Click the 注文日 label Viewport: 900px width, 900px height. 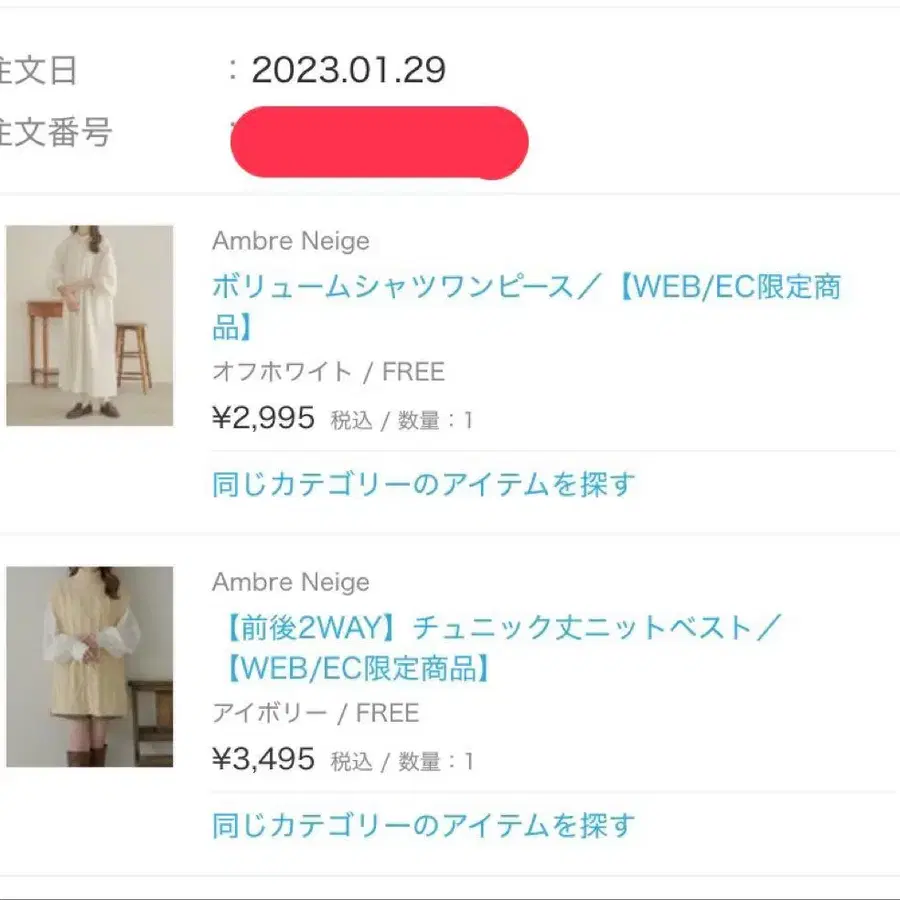38,70
